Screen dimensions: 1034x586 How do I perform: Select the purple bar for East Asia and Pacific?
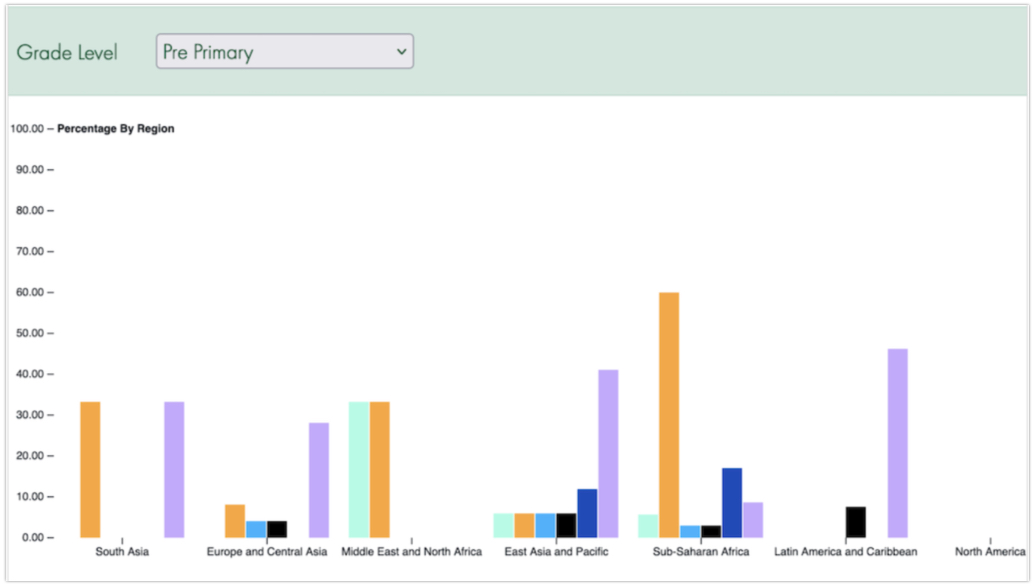(609, 454)
